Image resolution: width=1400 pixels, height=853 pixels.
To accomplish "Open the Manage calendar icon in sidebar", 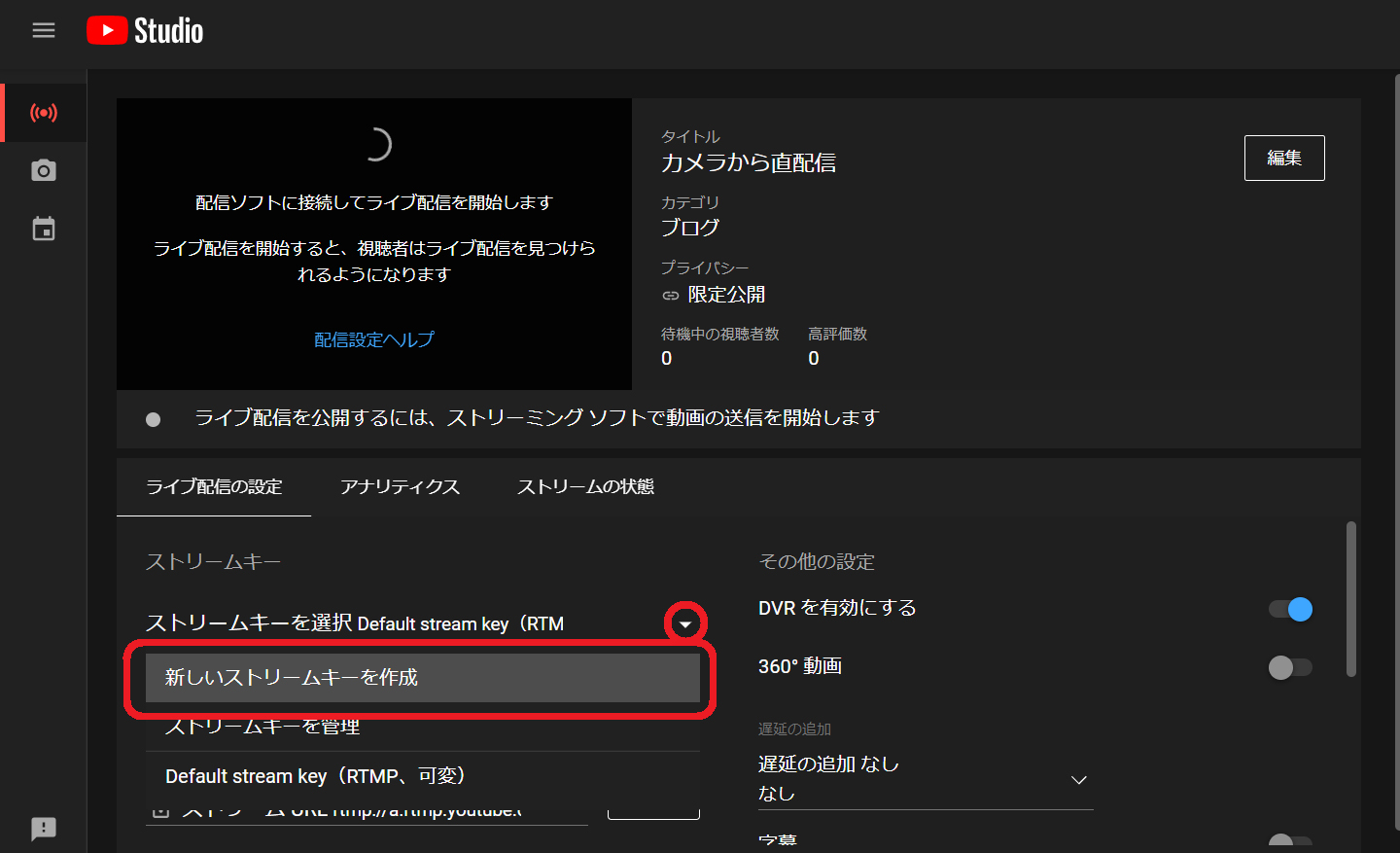I will [x=44, y=230].
